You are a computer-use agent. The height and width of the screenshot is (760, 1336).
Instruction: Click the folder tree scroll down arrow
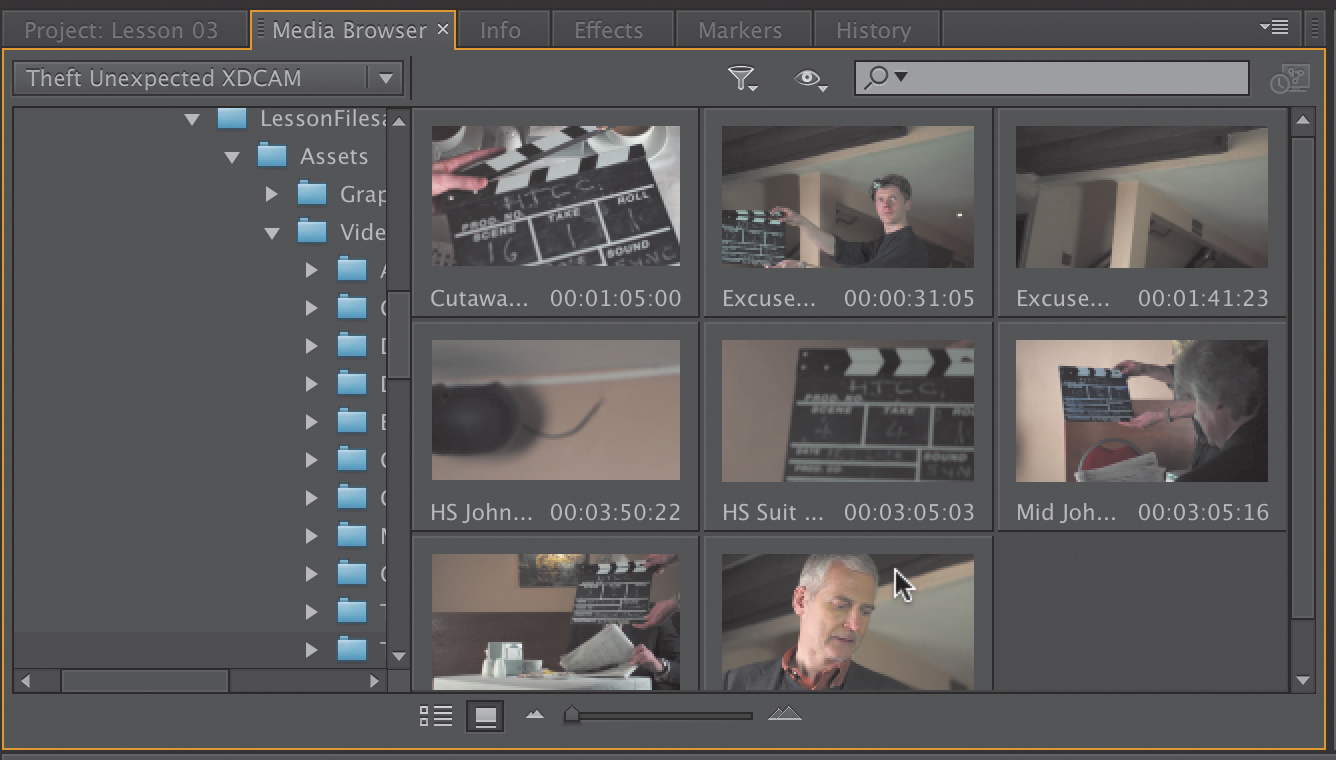(399, 656)
